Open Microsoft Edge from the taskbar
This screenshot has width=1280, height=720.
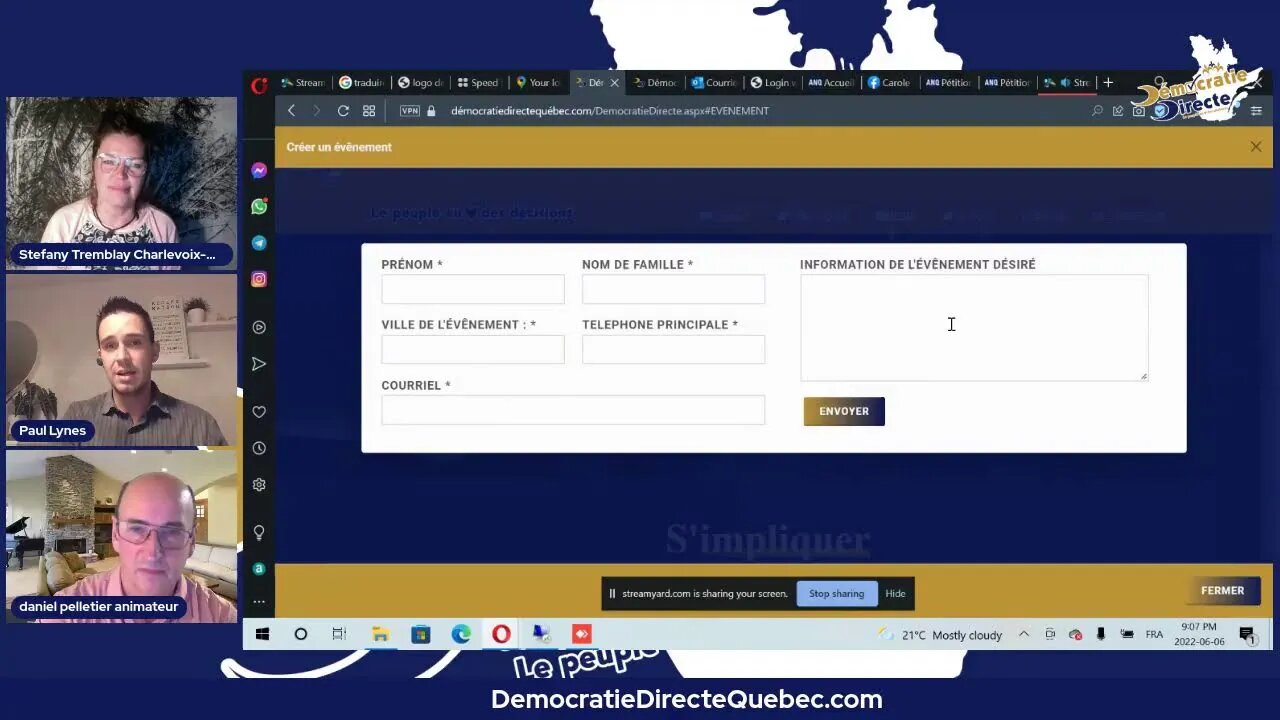[x=461, y=634]
